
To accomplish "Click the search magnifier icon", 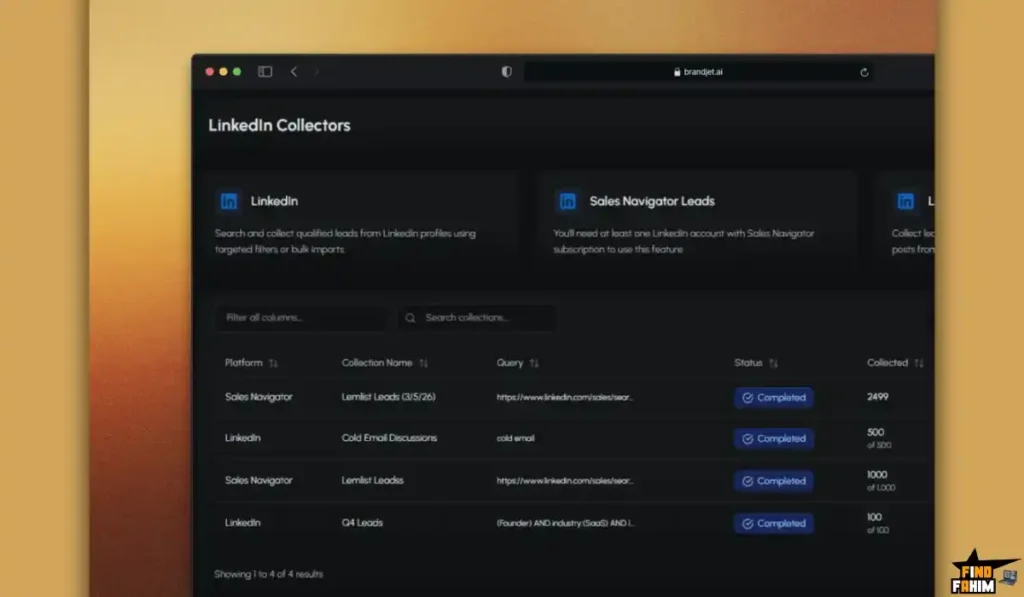I will 411,318.
